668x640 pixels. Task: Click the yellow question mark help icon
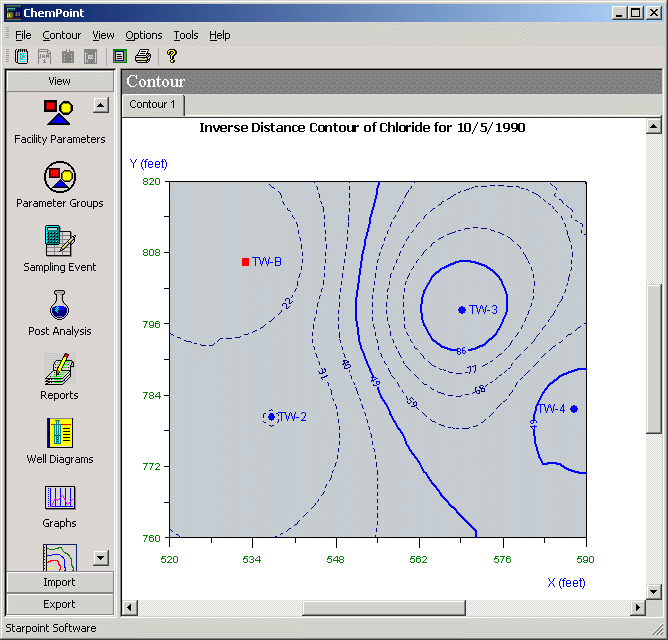click(172, 56)
